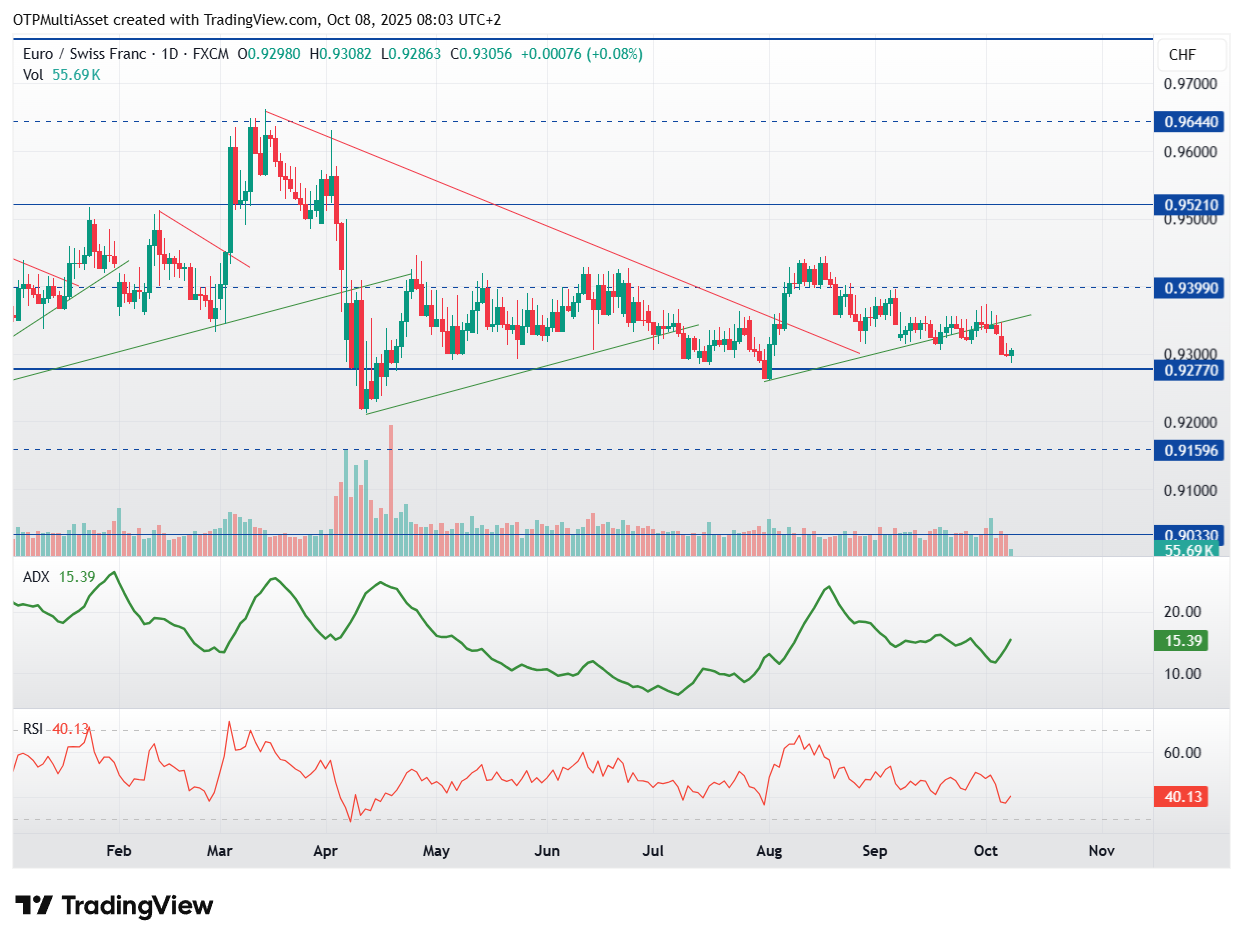This screenshot has width=1243, height=943.
Task: Click the 0.92000 price scale tick
Action: pos(1191,422)
